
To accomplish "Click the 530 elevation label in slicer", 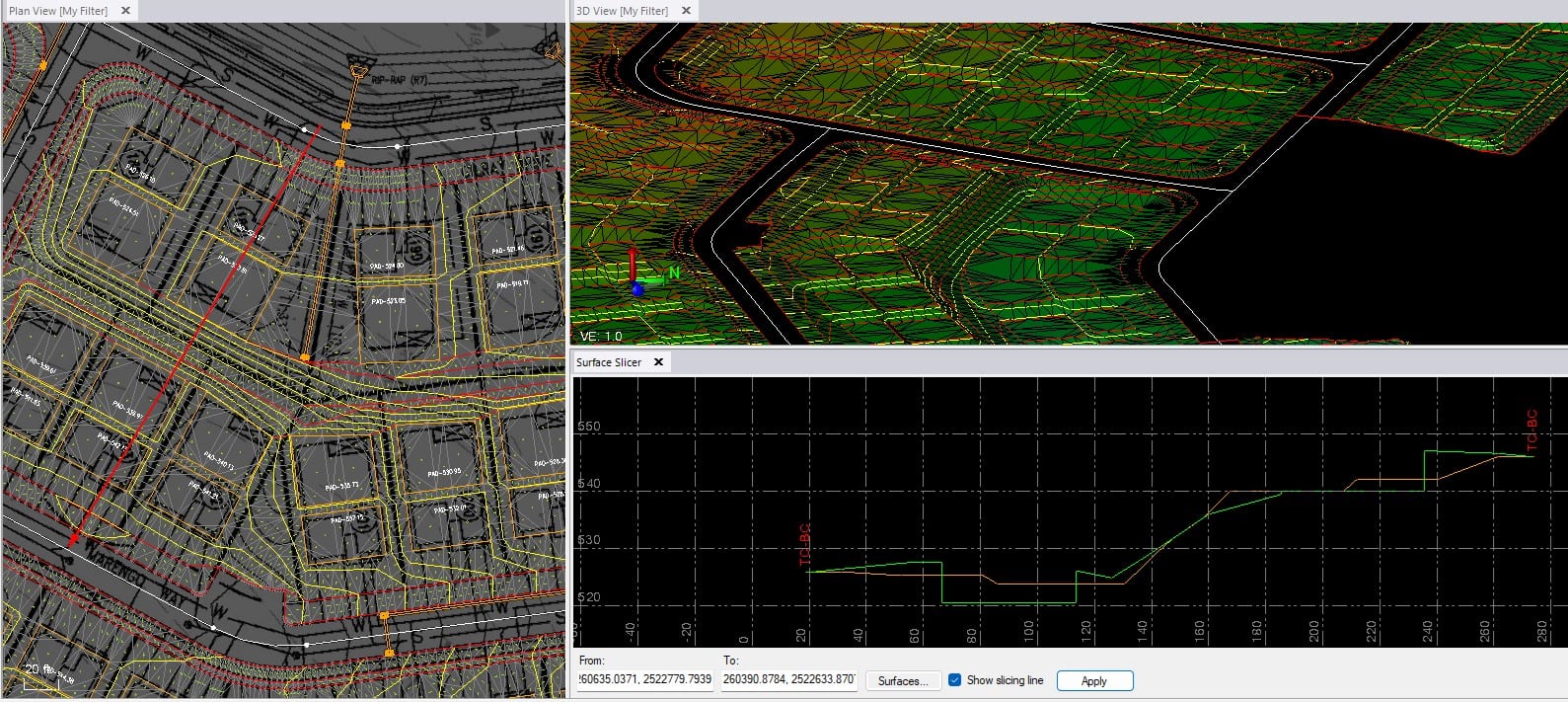I will [588, 540].
